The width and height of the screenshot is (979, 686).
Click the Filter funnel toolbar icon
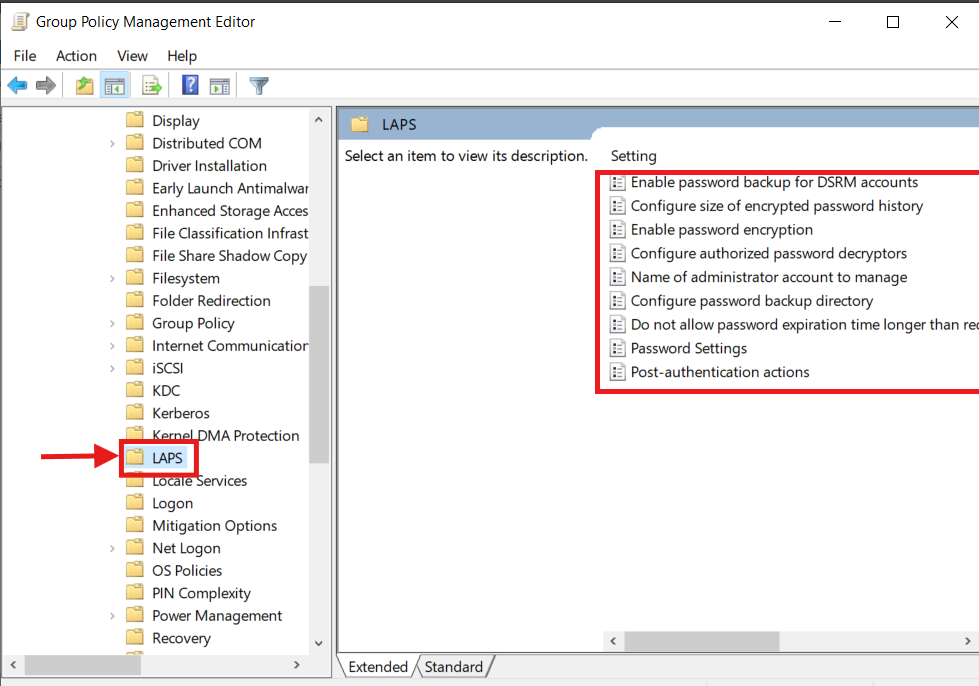[259, 86]
